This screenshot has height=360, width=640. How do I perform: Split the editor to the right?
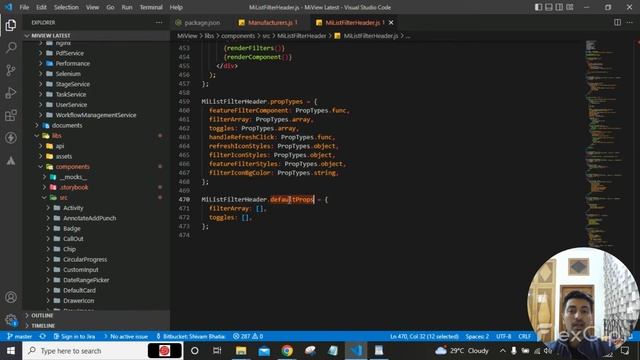tap(617, 22)
